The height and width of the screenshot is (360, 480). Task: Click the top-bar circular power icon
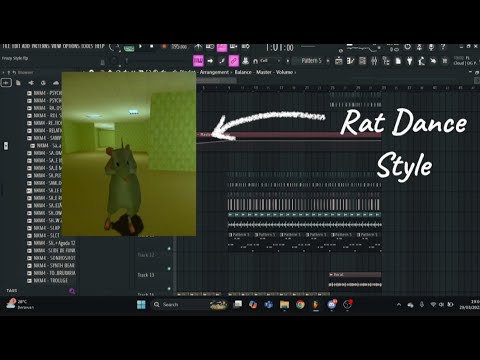point(408,47)
